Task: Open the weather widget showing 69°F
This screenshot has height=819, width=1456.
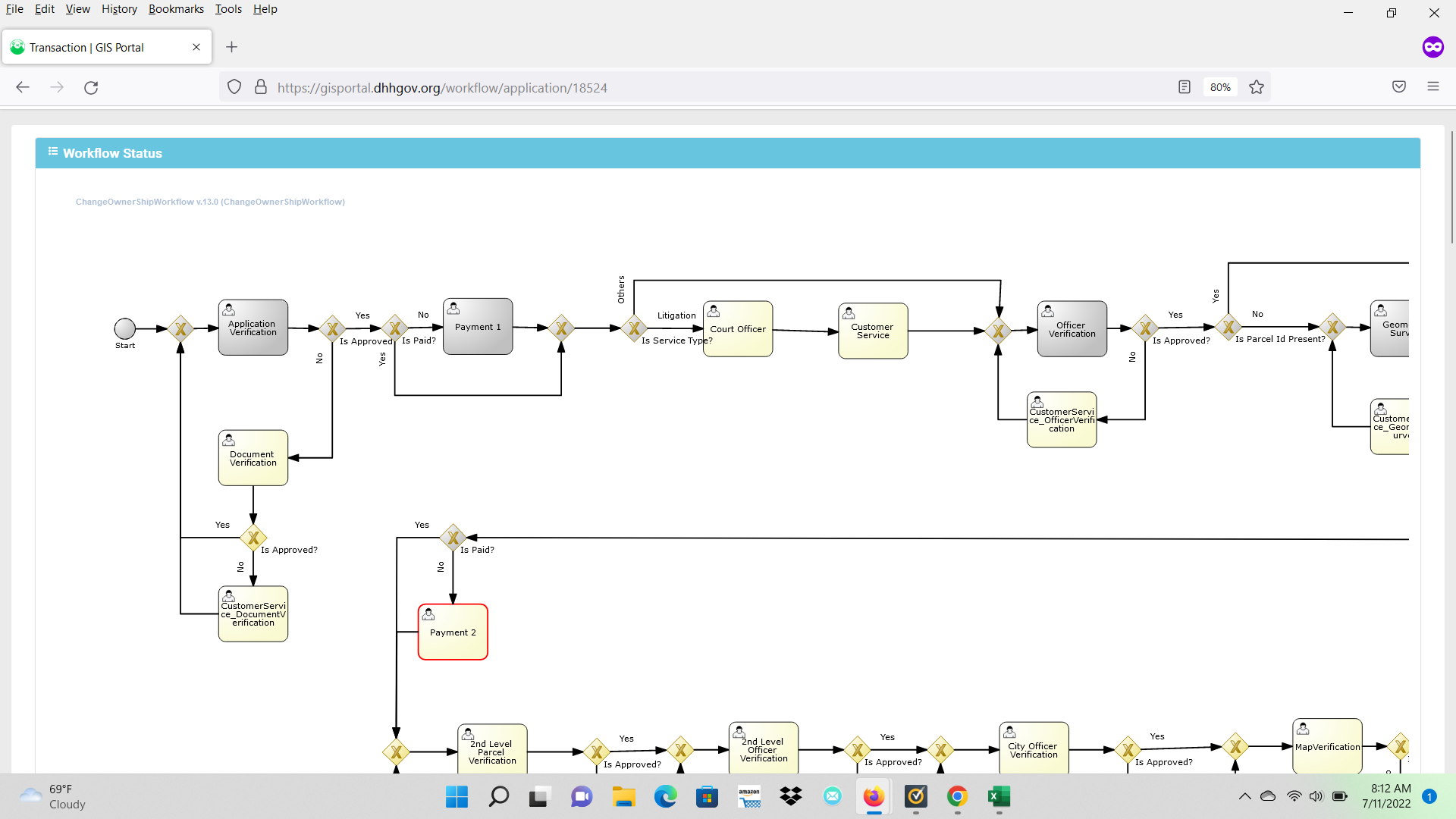Action: coord(53,796)
